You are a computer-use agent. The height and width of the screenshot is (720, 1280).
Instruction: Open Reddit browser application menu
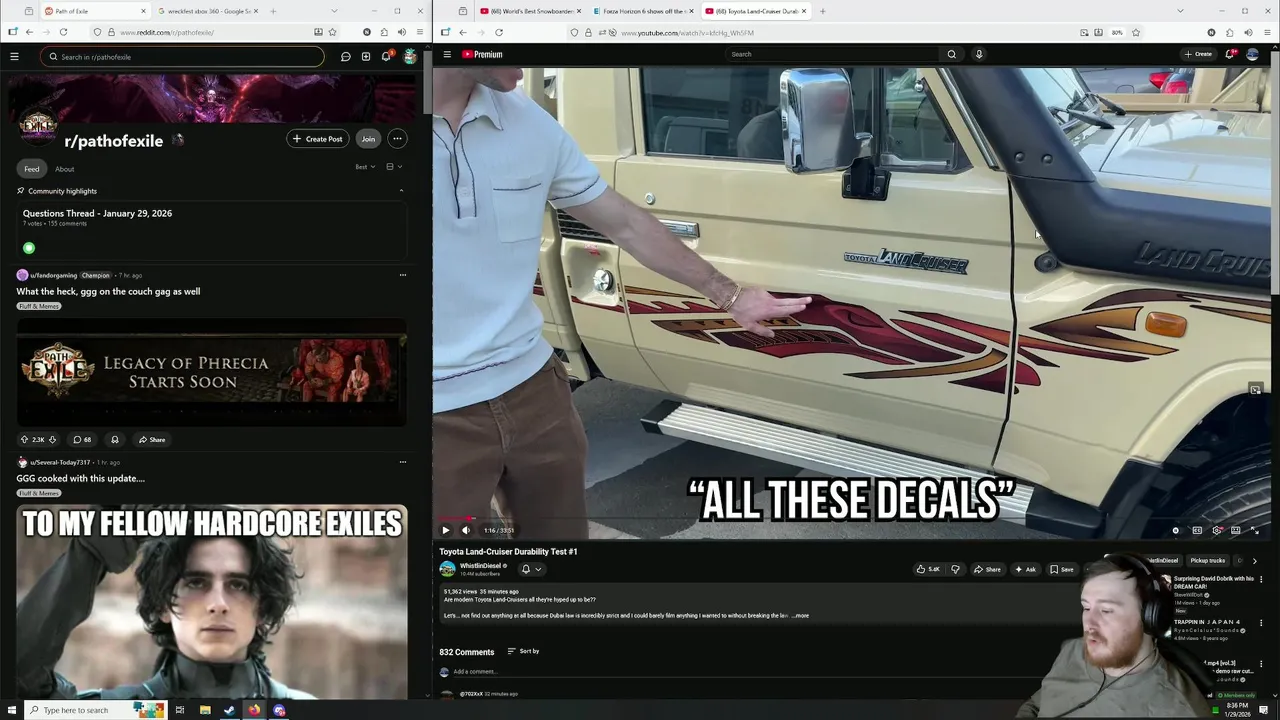click(x=418, y=32)
